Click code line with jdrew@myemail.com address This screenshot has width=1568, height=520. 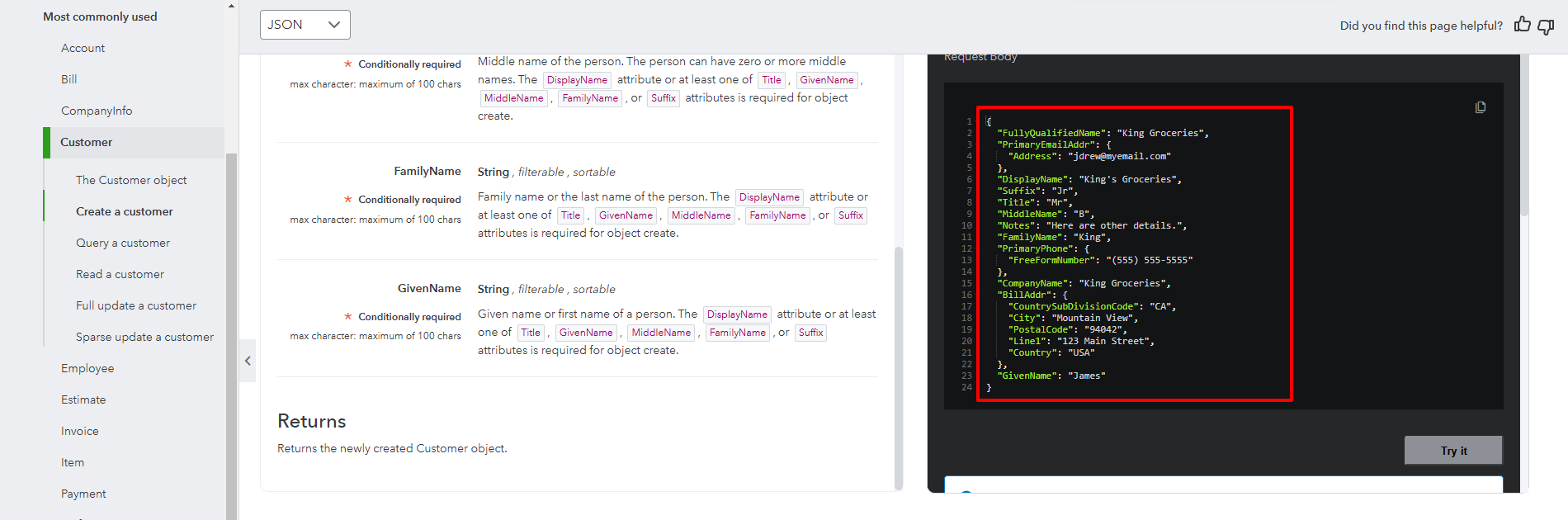tap(1089, 156)
